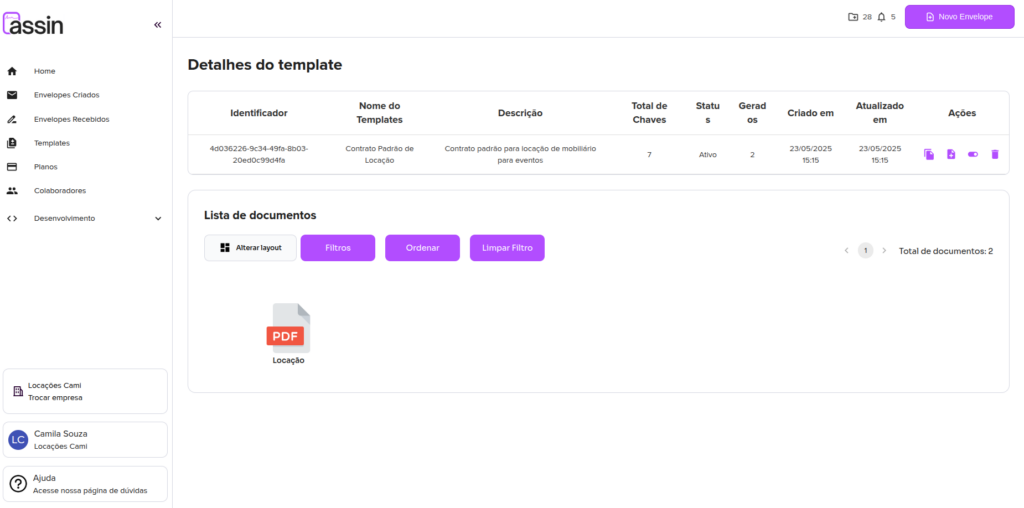The image size is (1024, 508).
Task: Click the Ativo status cell
Action: [x=708, y=155]
